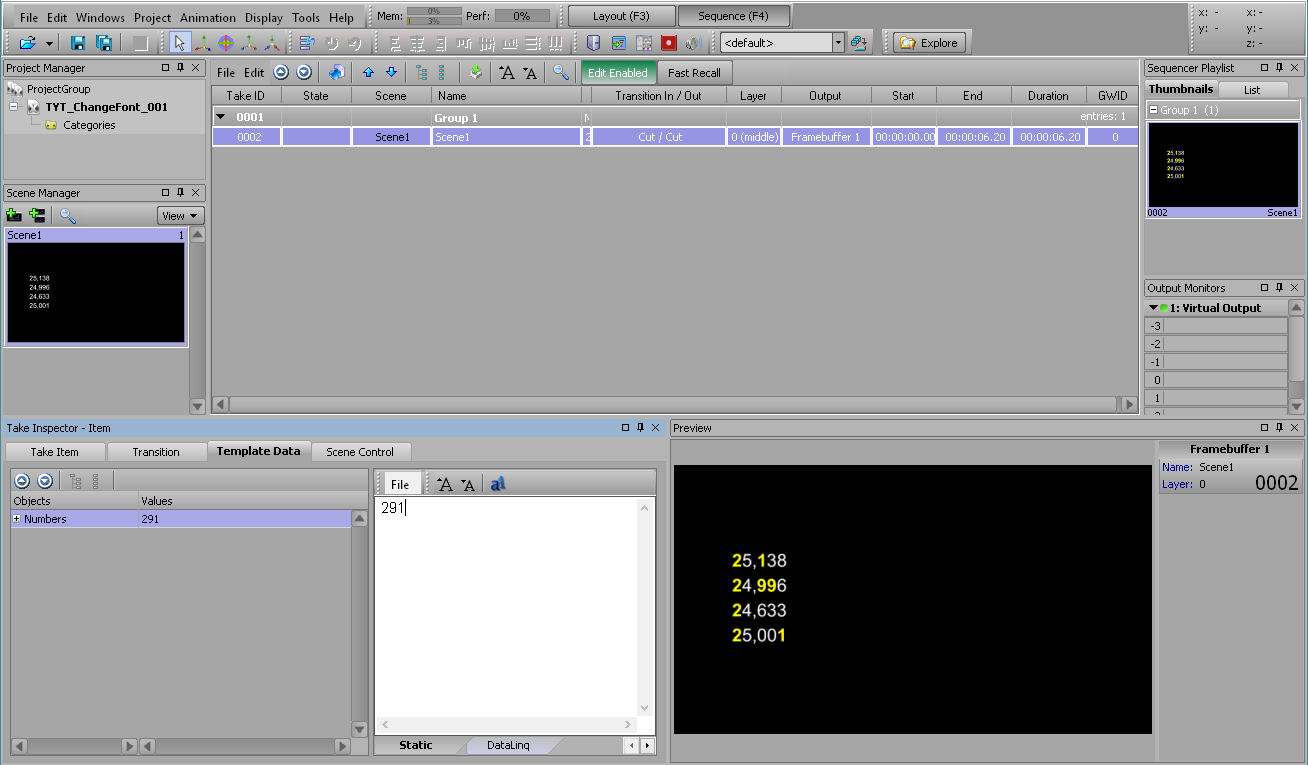Click the magnifier search icon in sequencer toolbar

[x=561, y=73]
